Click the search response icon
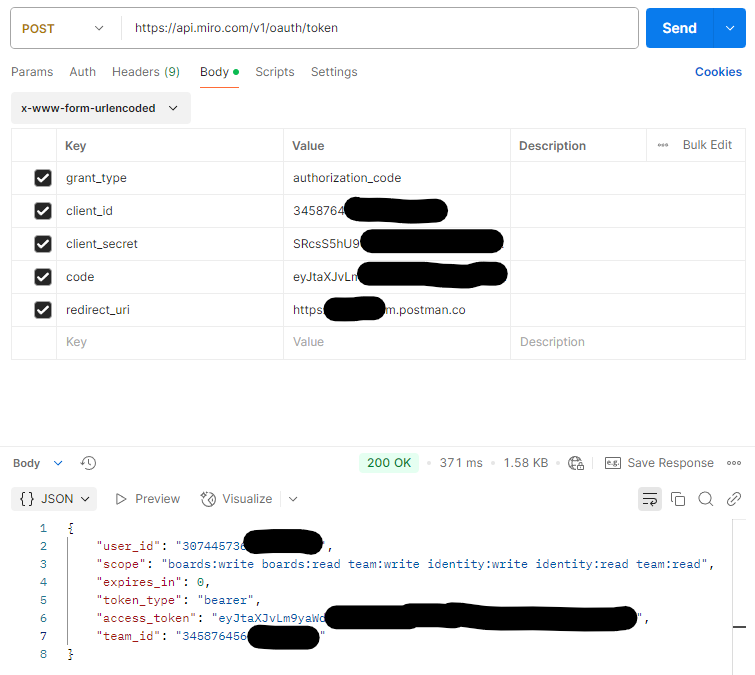755x675 pixels. (x=705, y=499)
